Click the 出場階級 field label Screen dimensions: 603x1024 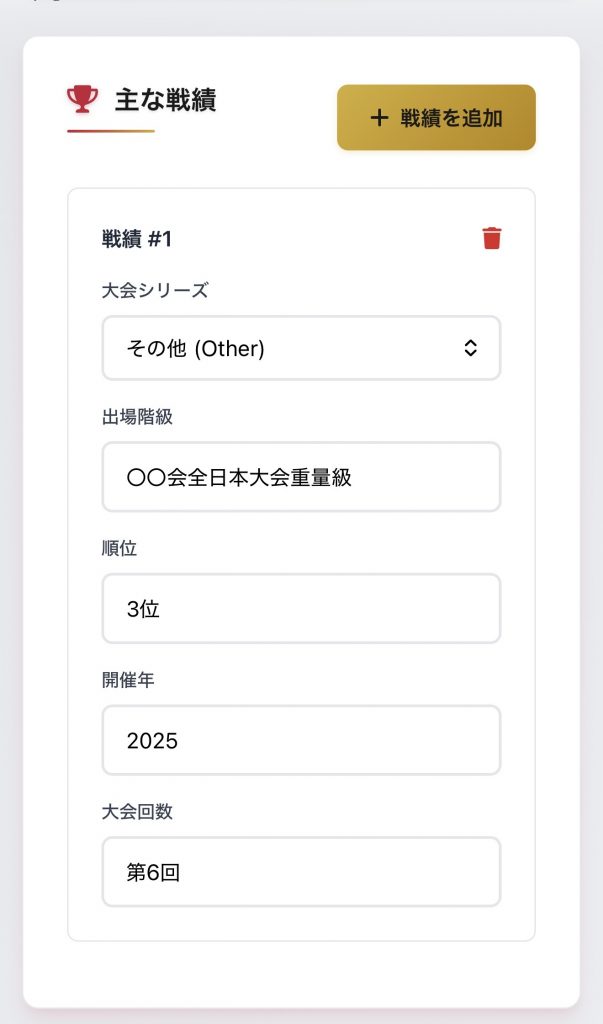pos(137,417)
